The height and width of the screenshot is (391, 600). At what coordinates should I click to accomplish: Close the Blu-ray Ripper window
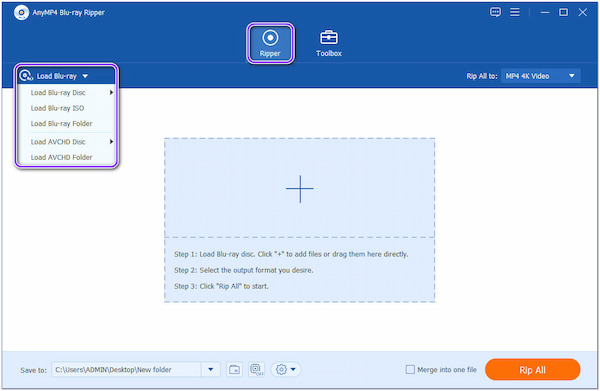582,13
